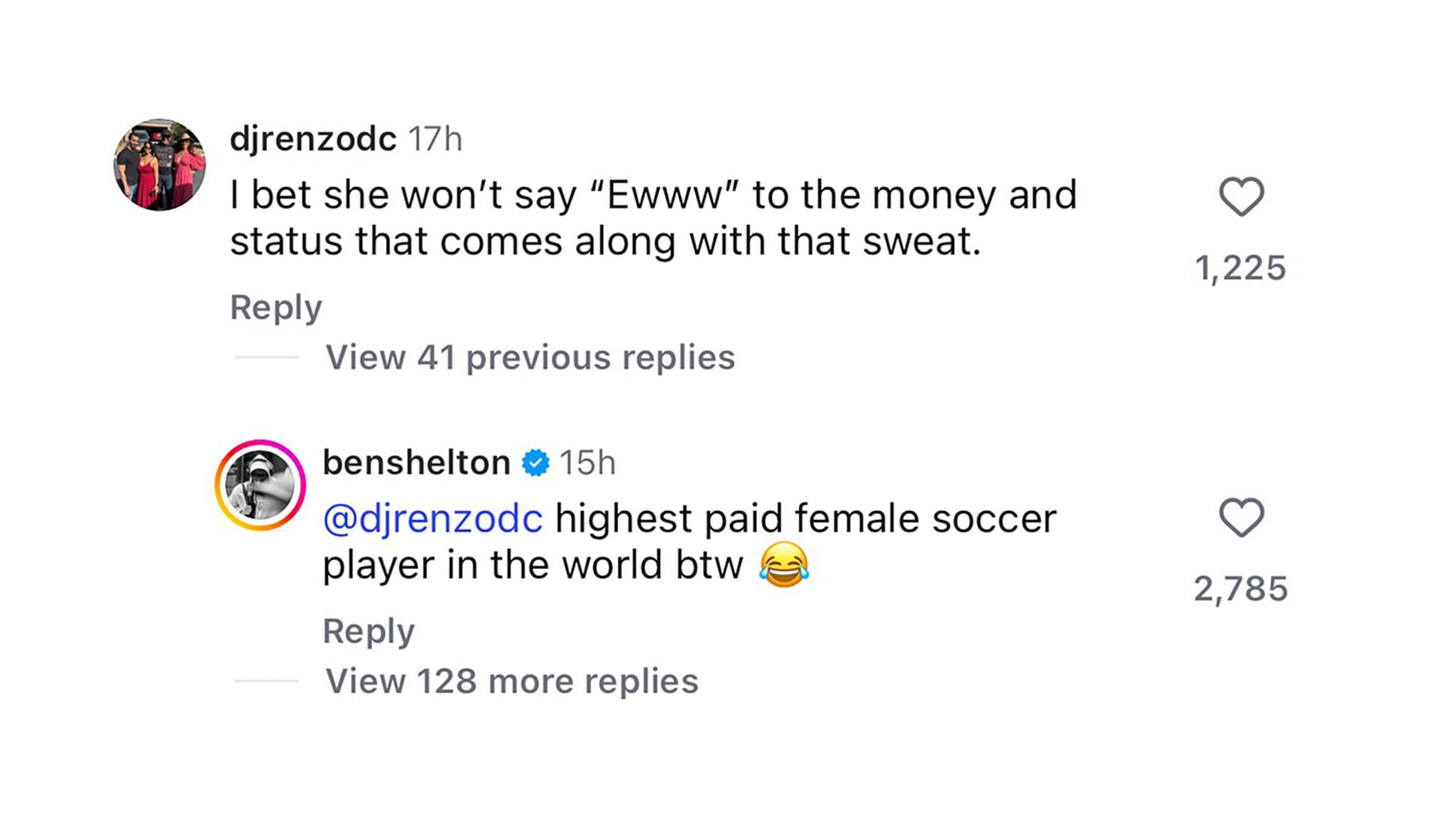The image size is (1442, 840).
Task: Like djrenzodc's comment with the heart icon
Action: (1239, 197)
